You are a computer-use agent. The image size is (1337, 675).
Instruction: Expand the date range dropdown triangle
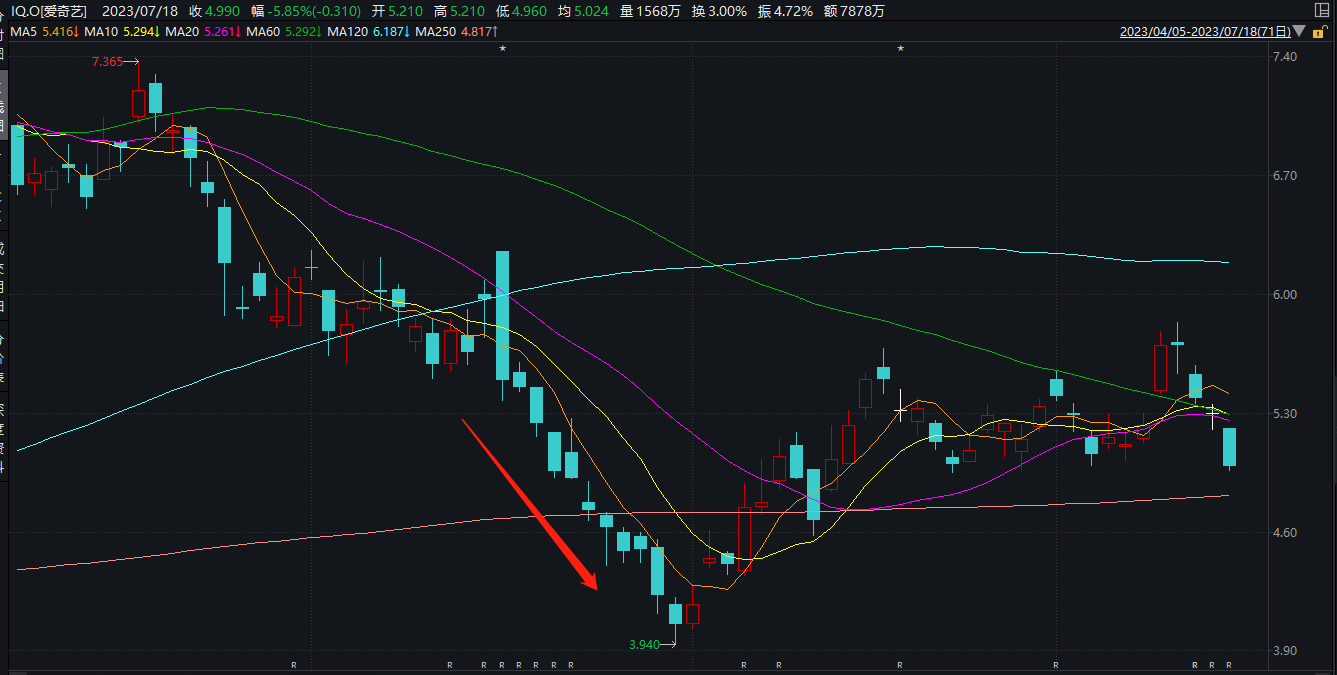[x=1299, y=31]
